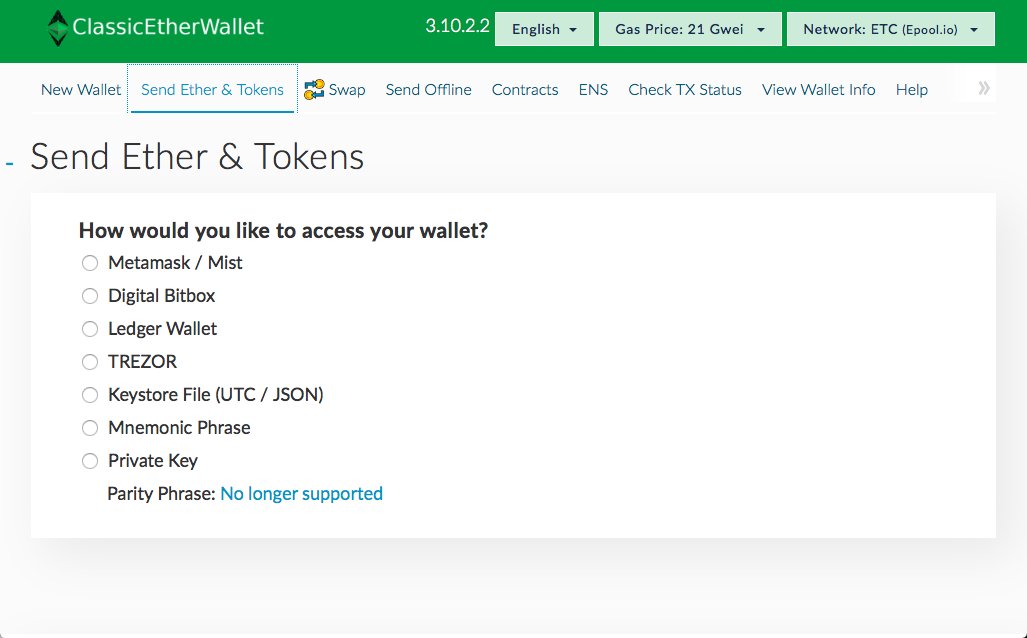Collapse the Send Ether & Tokens section

pyautogui.click(x=10, y=163)
